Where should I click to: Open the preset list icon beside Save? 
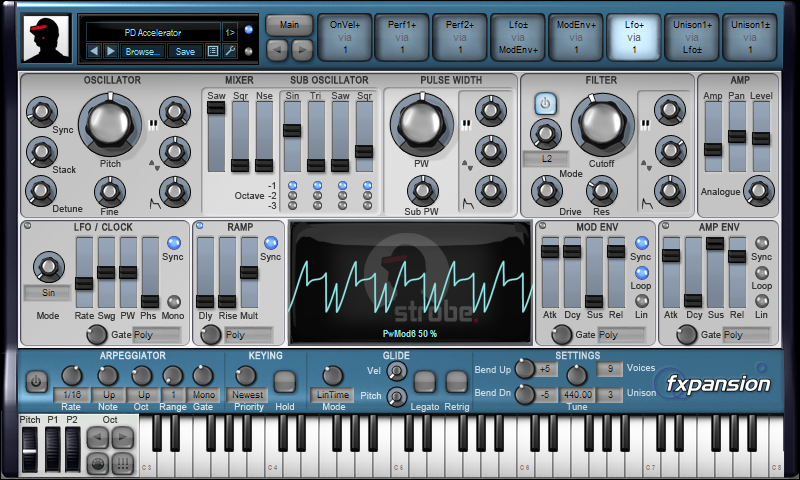pos(213,52)
